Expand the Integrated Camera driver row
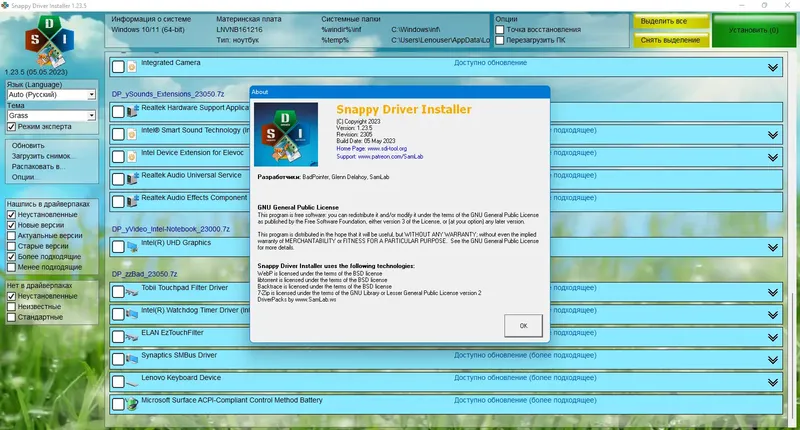This screenshot has height=430, width=800. coord(773,67)
